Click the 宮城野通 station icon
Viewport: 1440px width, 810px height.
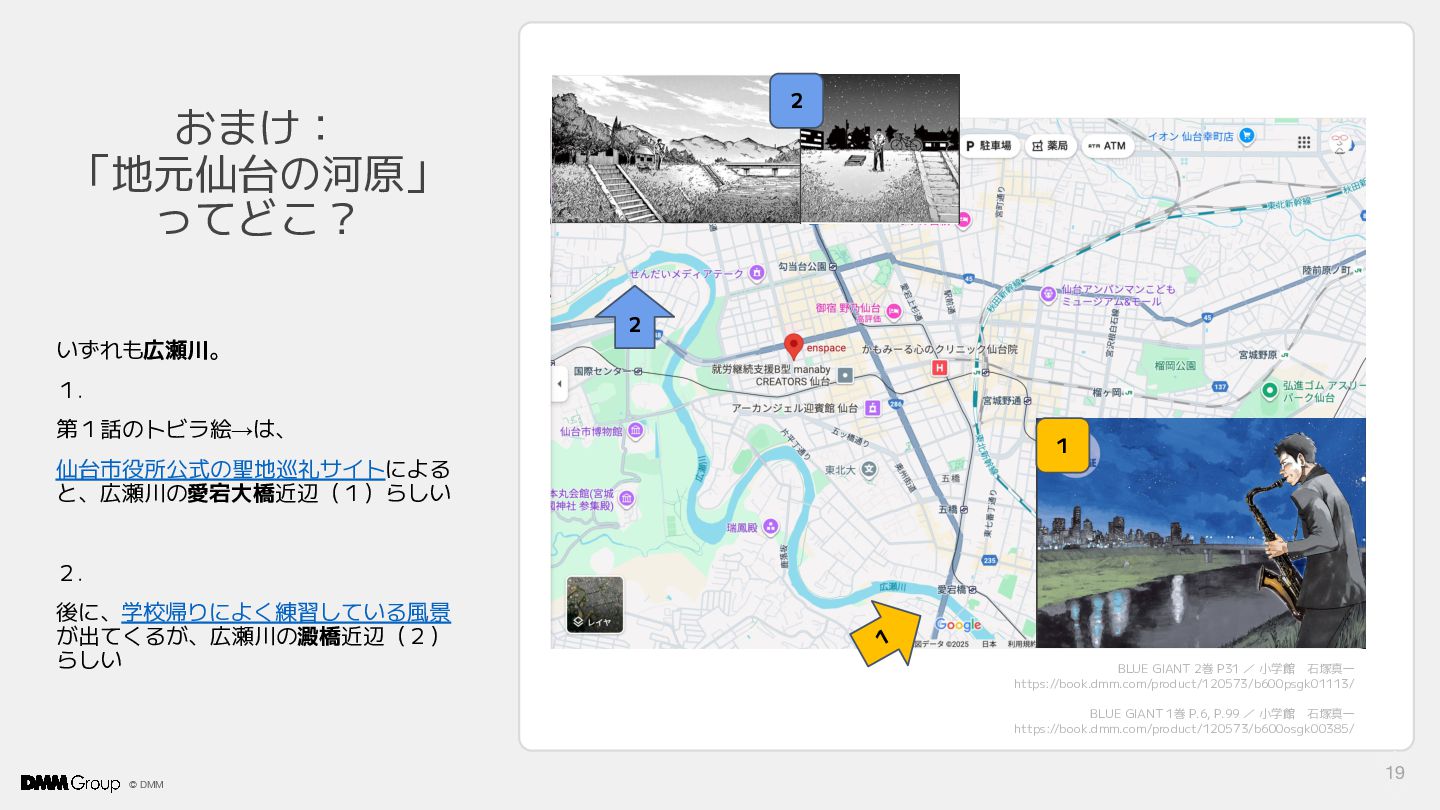[x=1029, y=400]
